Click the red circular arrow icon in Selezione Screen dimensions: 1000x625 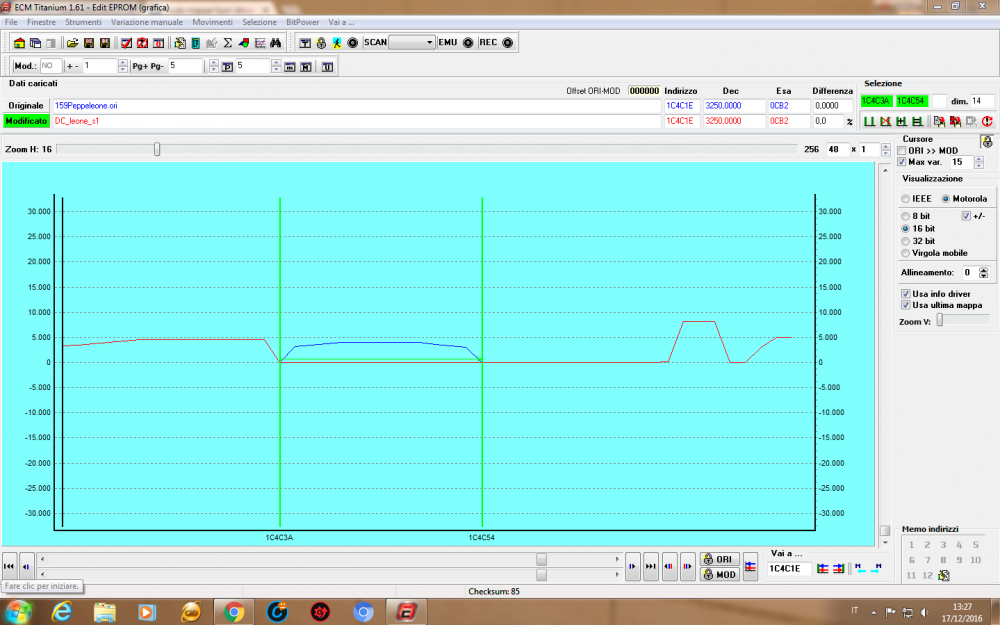click(987, 121)
